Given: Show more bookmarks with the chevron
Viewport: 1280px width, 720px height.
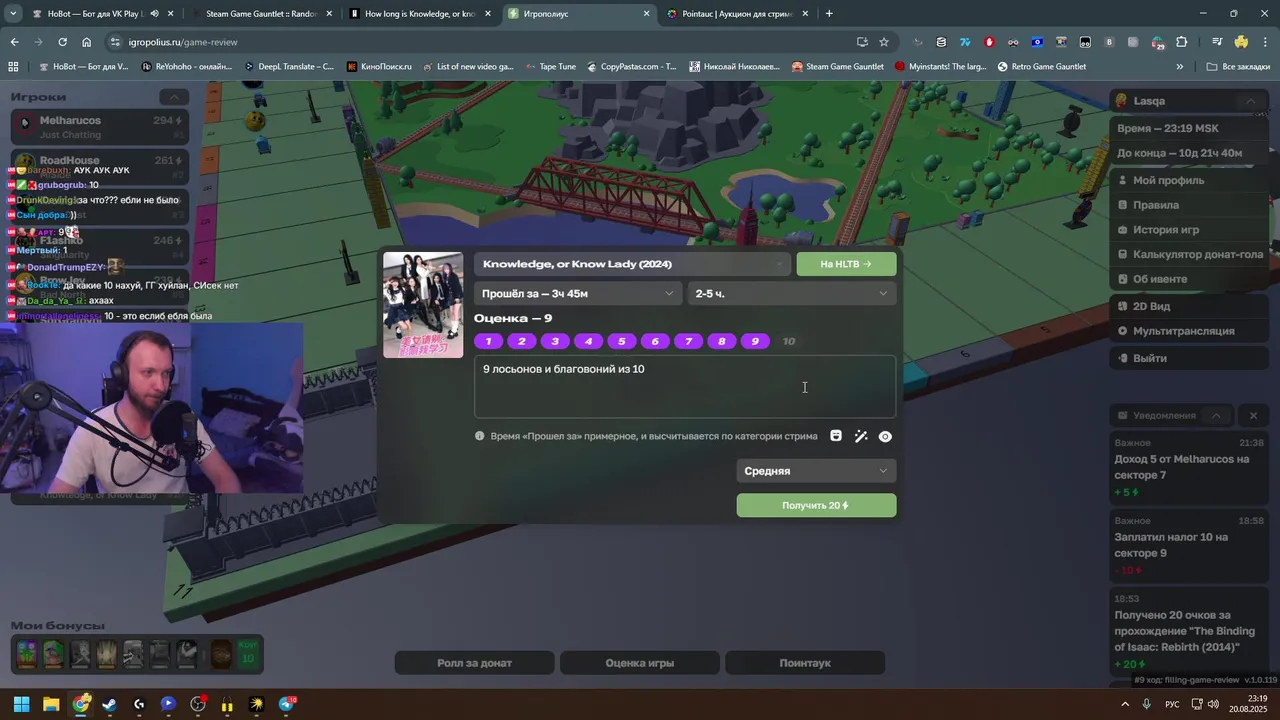Looking at the screenshot, I should [1180, 67].
